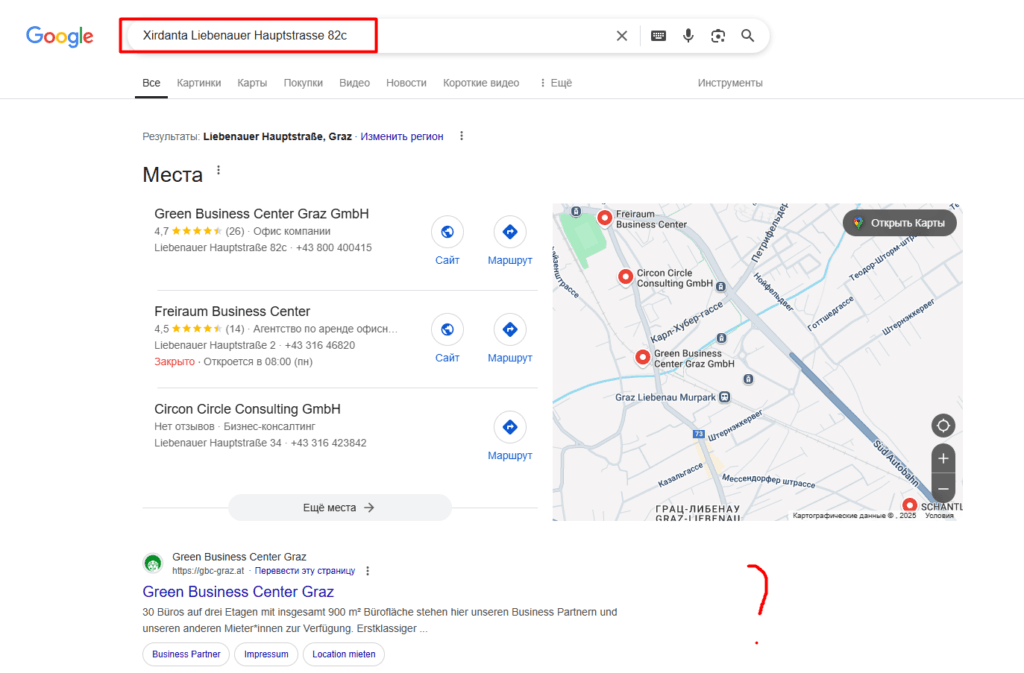The image size is (1024, 673).
Task: Open the Покупки tab
Action: (x=303, y=83)
